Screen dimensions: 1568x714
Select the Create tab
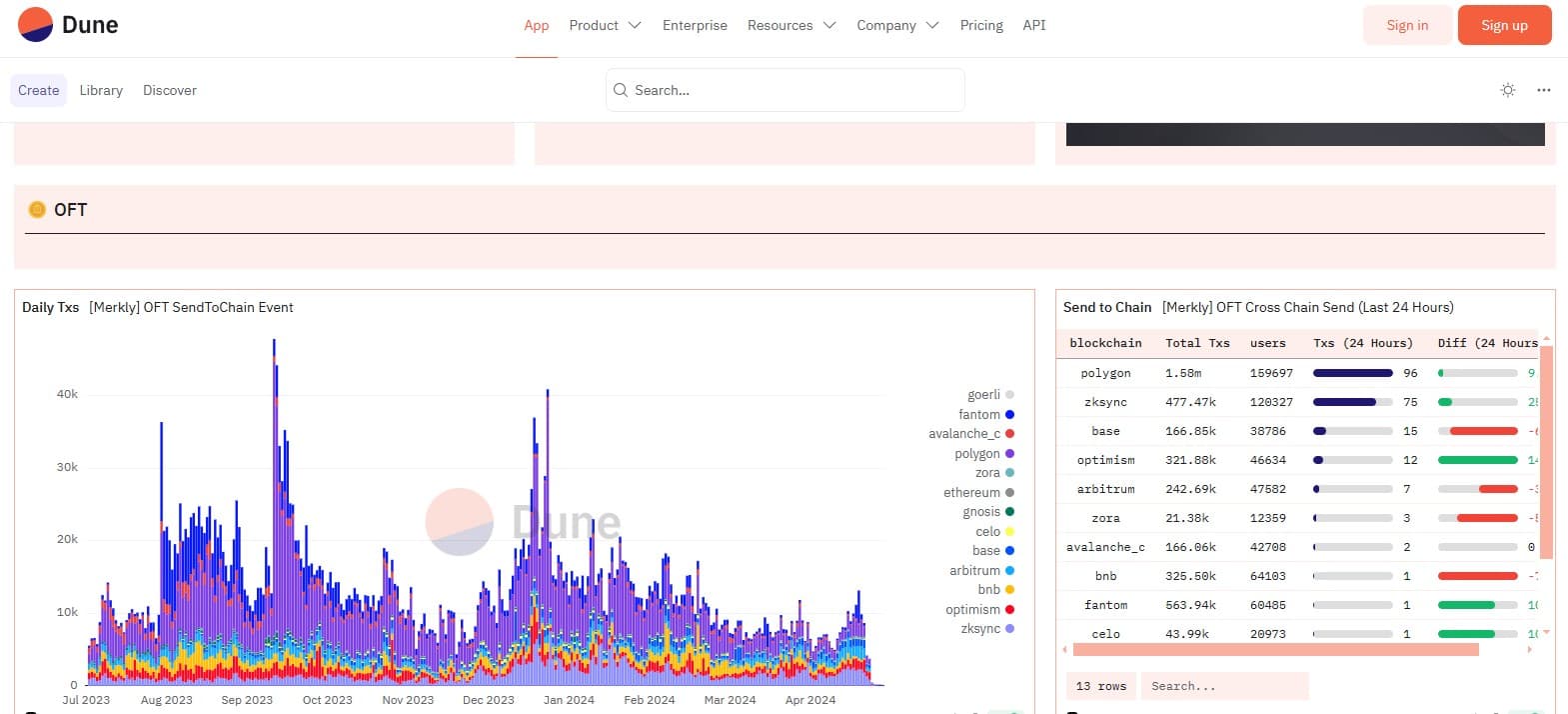[39, 90]
